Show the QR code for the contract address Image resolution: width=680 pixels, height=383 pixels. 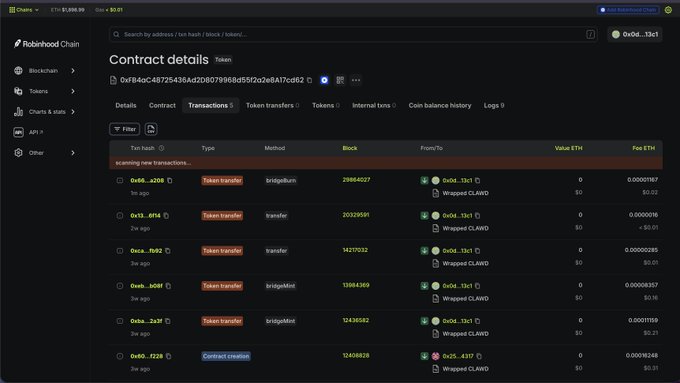pyautogui.click(x=340, y=80)
